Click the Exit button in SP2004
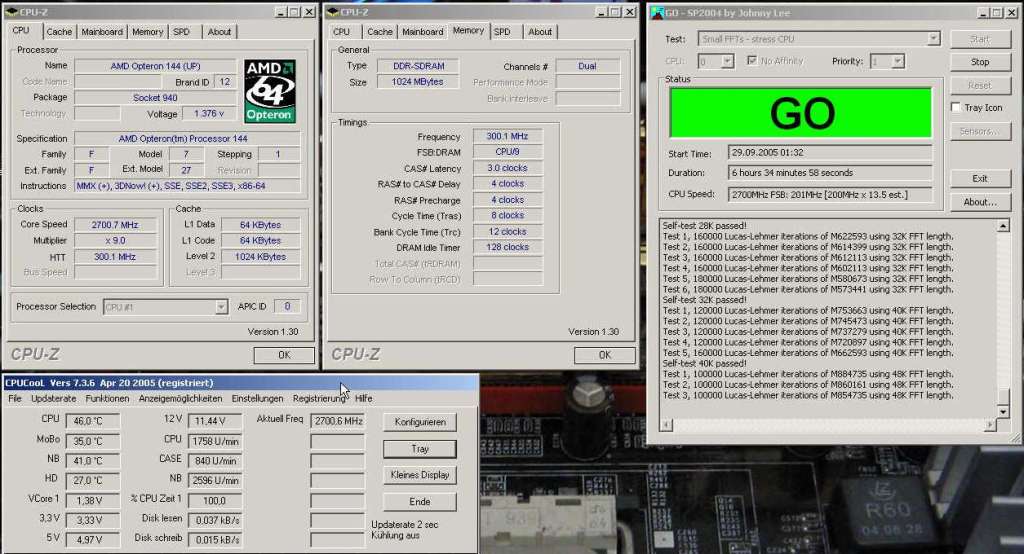Viewport: 1024px width, 554px height. (980, 178)
